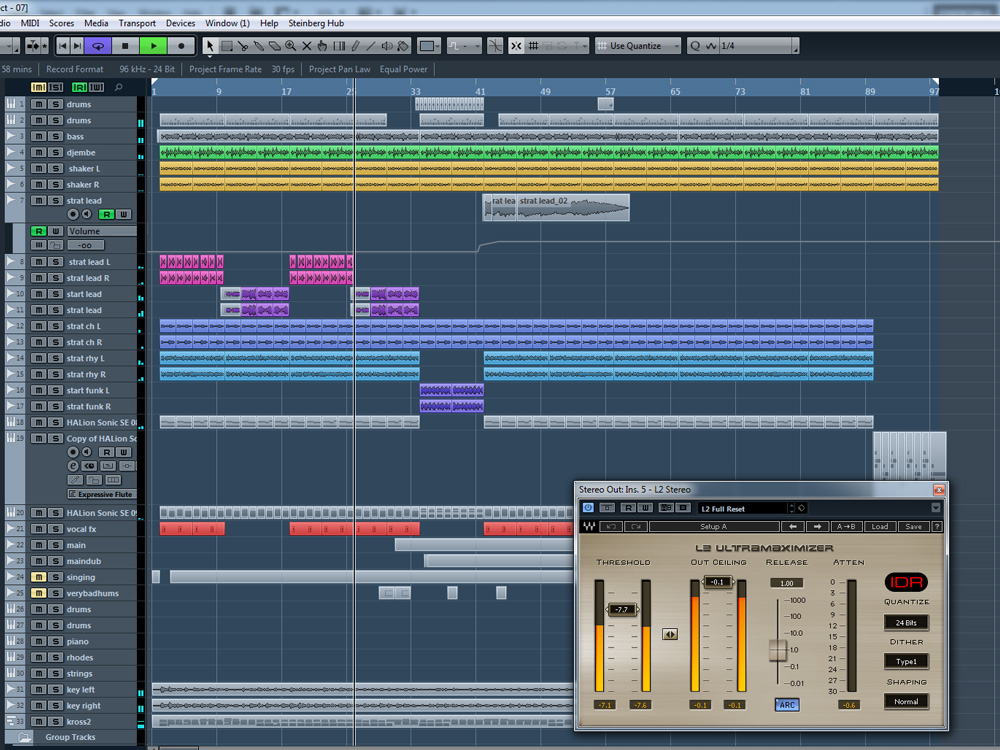
Task: Toggle the L2 plugin power bypass button
Action: [588, 509]
